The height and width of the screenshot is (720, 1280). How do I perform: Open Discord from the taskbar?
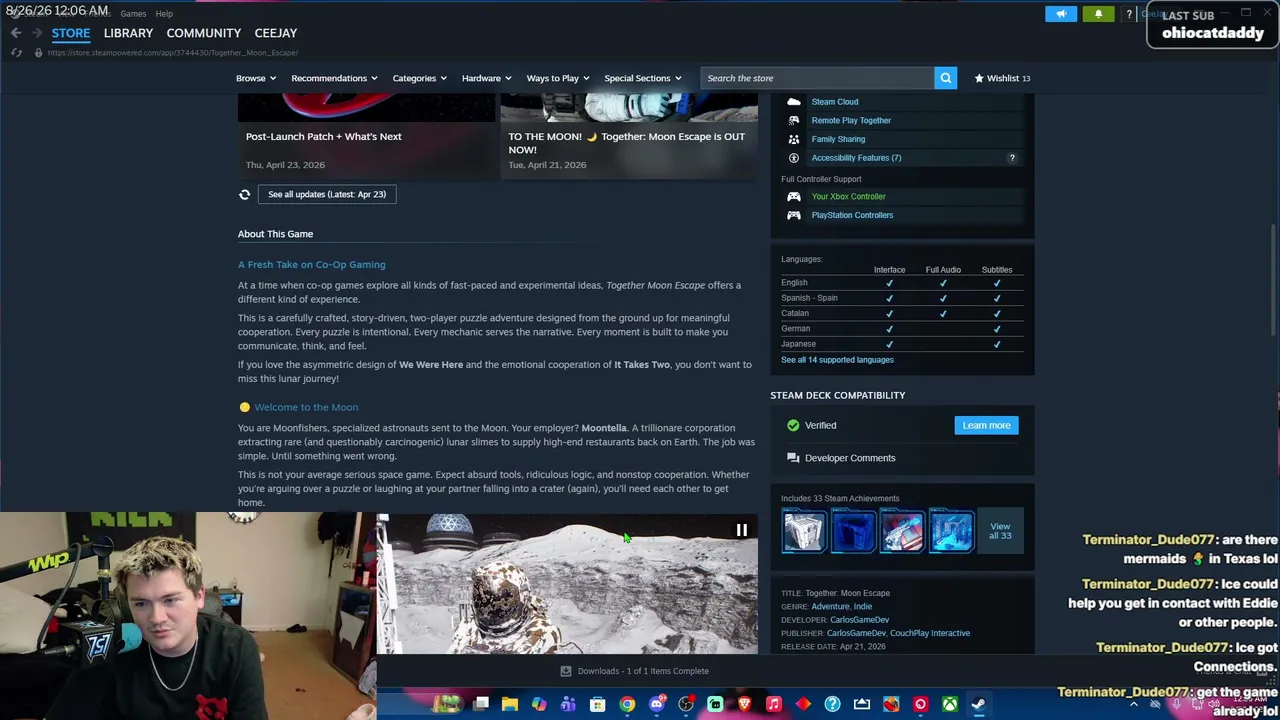tap(656, 704)
